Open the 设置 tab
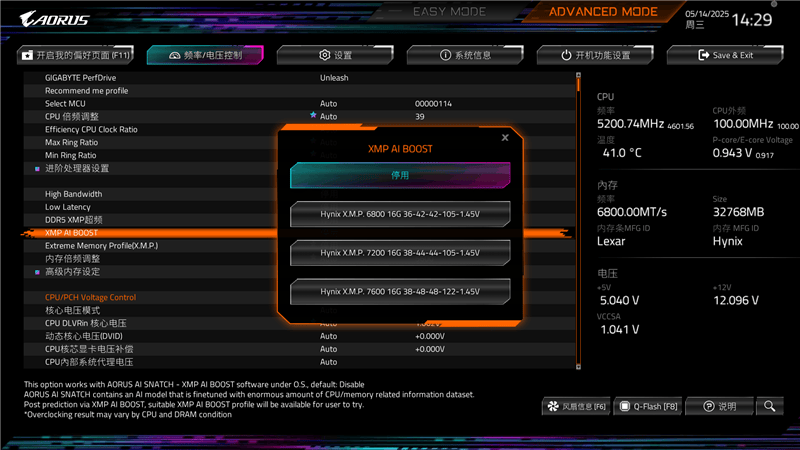The height and width of the screenshot is (450, 800). coord(335,55)
